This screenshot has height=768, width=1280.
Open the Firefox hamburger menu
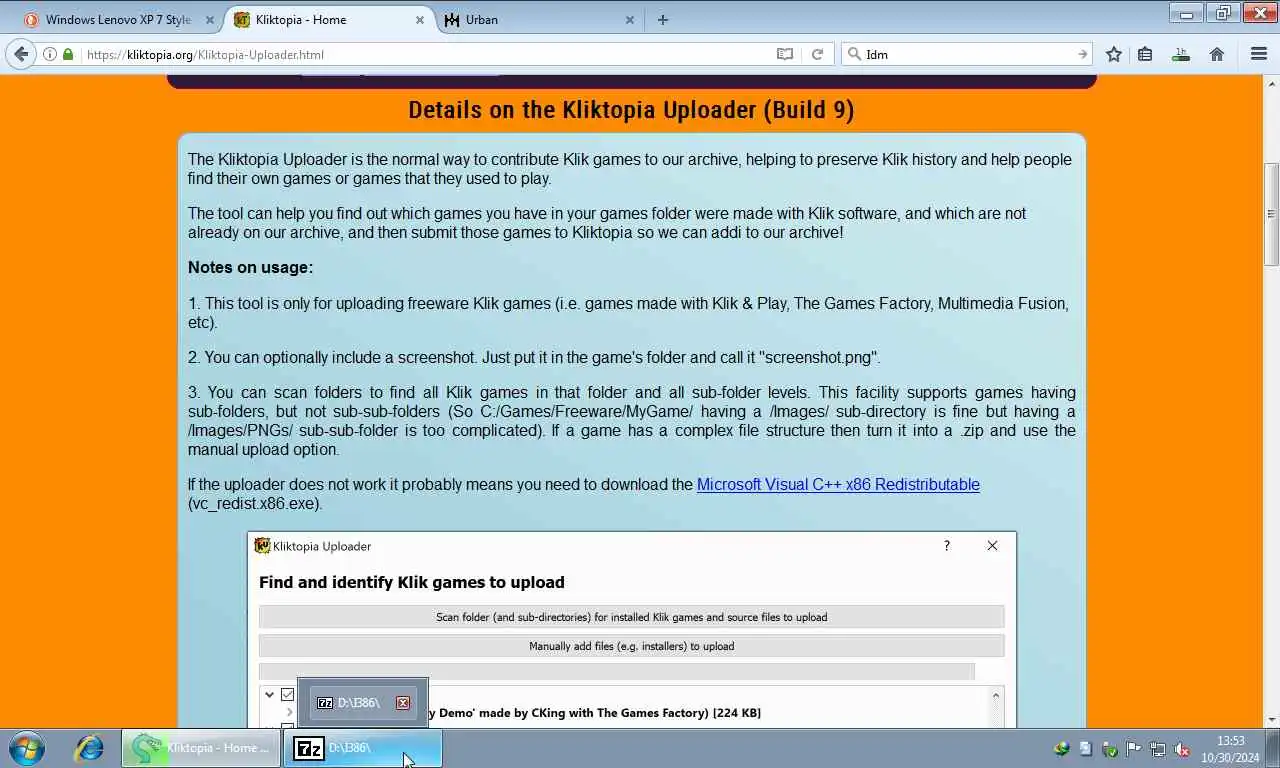click(1258, 54)
